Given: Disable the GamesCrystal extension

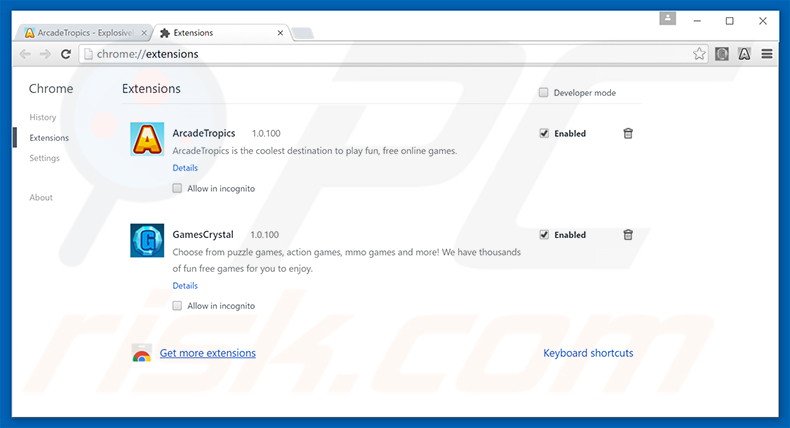Looking at the screenshot, I should click(544, 235).
